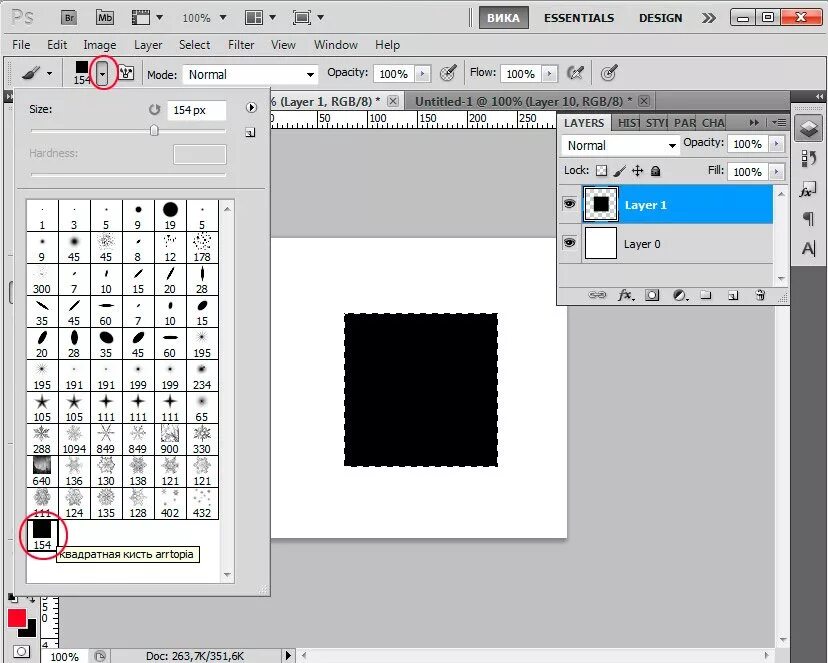Screen dimensions: 828x663
Task: Close the Untitled-1 document tab
Action: pyautogui.click(x=644, y=101)
